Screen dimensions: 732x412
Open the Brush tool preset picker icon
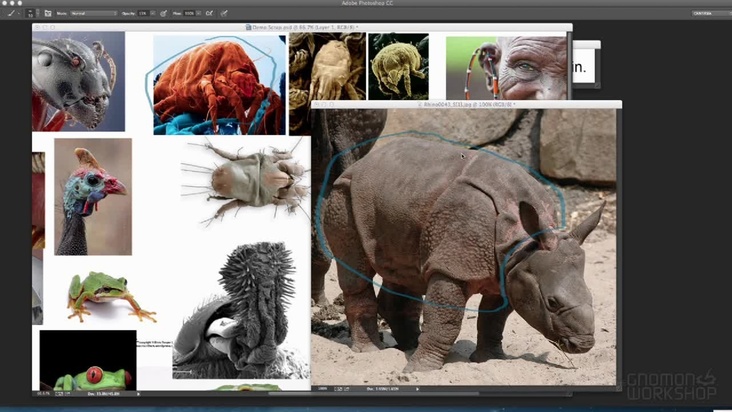coord(10,14)
